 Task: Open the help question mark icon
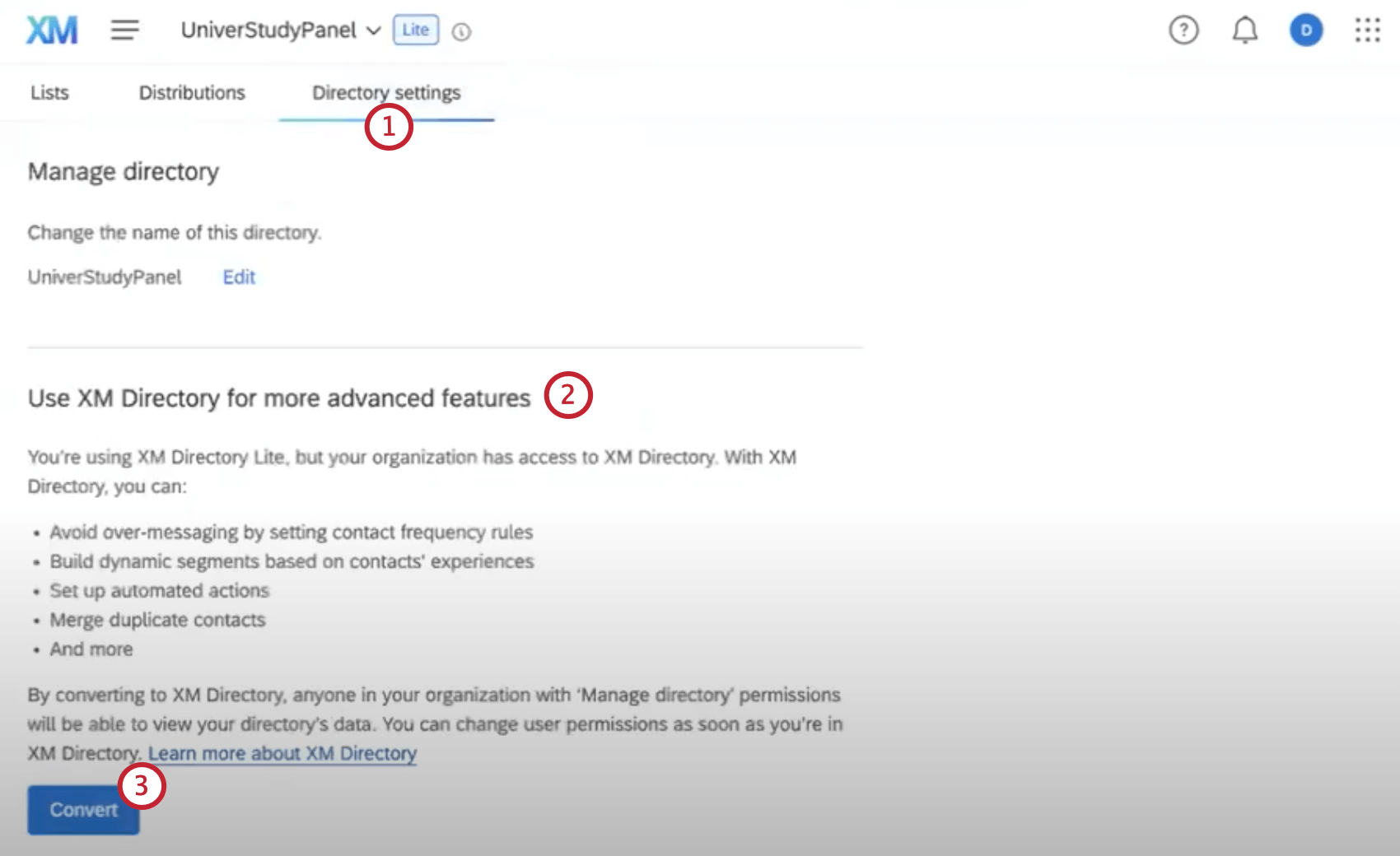pyautogui.click(x=1183, y=30)
